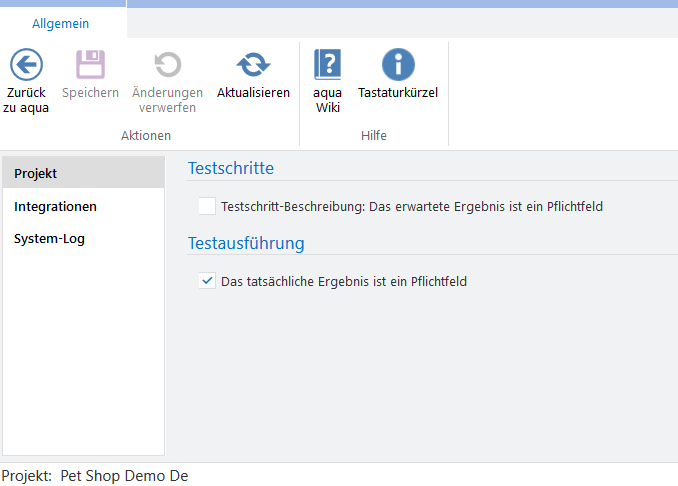Click the Testschritte section heading
The width and height of the screenshot is (678, 486).
tap(230, 168)
